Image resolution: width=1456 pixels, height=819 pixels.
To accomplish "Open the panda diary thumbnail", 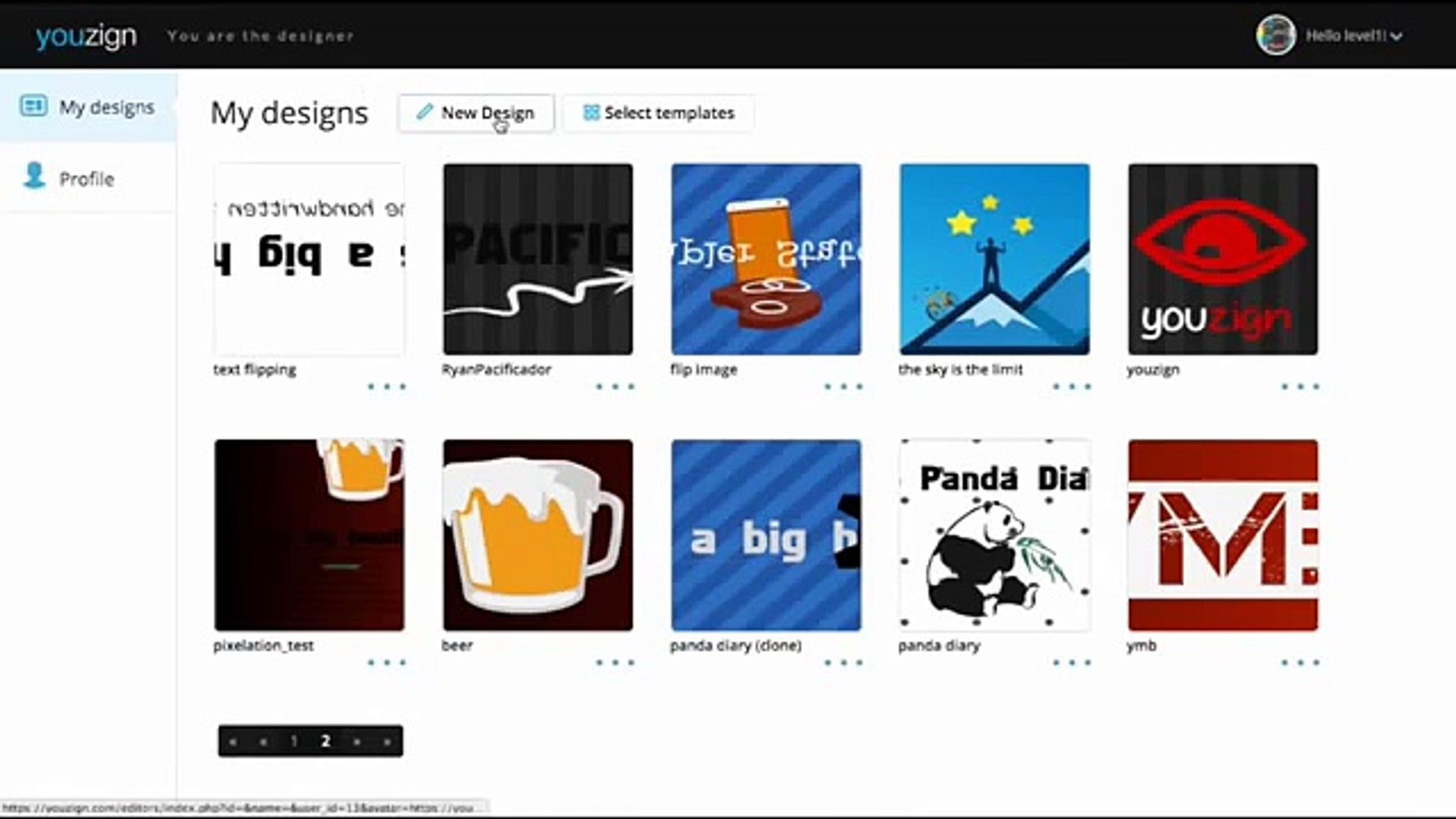I will (994, 535).
